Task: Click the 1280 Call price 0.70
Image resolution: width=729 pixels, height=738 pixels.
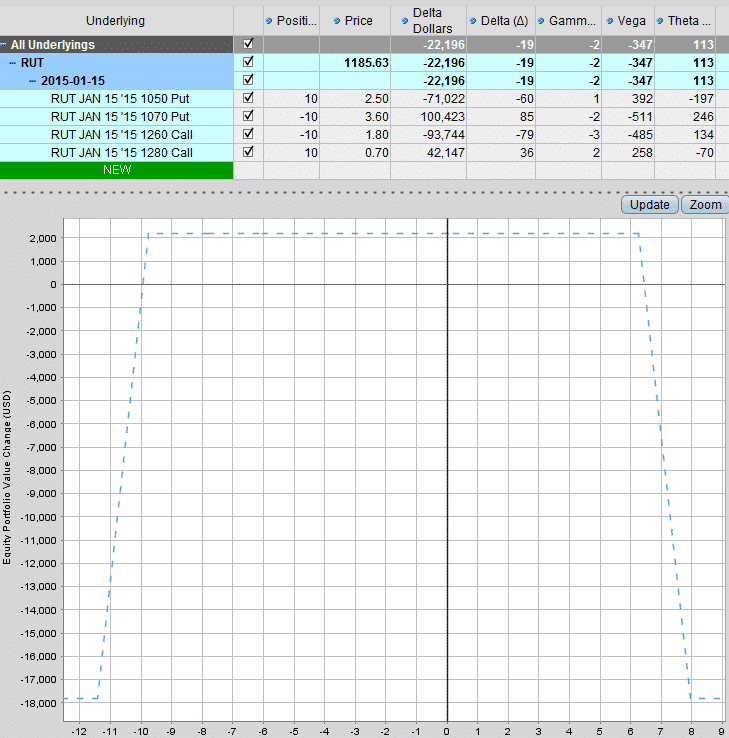Action: (x=377, y=152)
